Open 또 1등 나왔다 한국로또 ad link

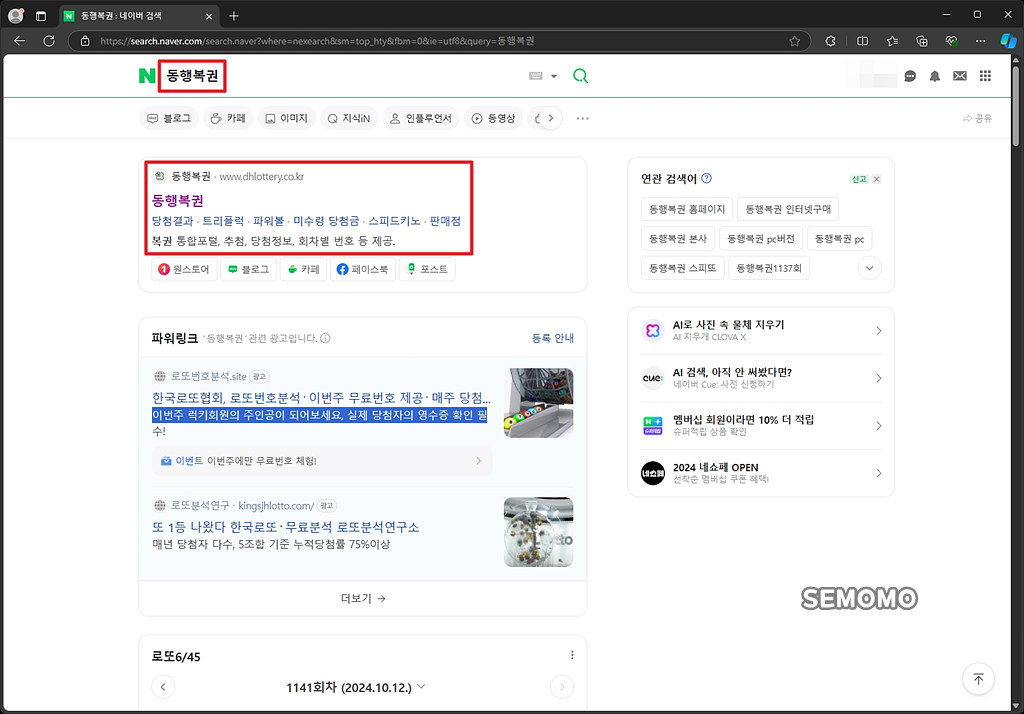pyautogui.click(x=285, y=527)
